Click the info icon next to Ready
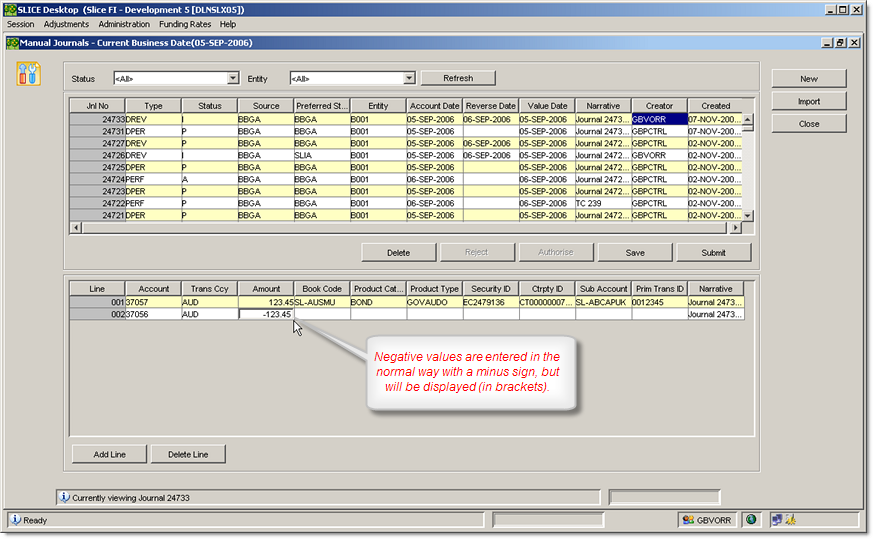 coord(16,520)
